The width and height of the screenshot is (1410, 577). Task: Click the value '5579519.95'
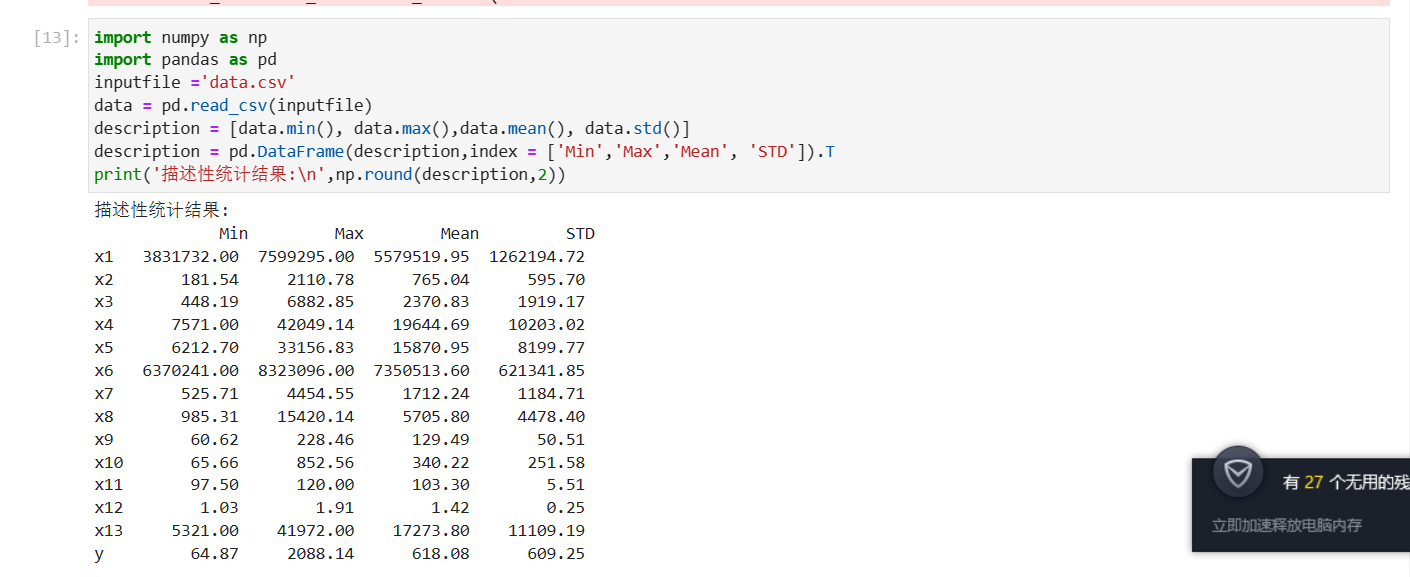coord(421,256)
